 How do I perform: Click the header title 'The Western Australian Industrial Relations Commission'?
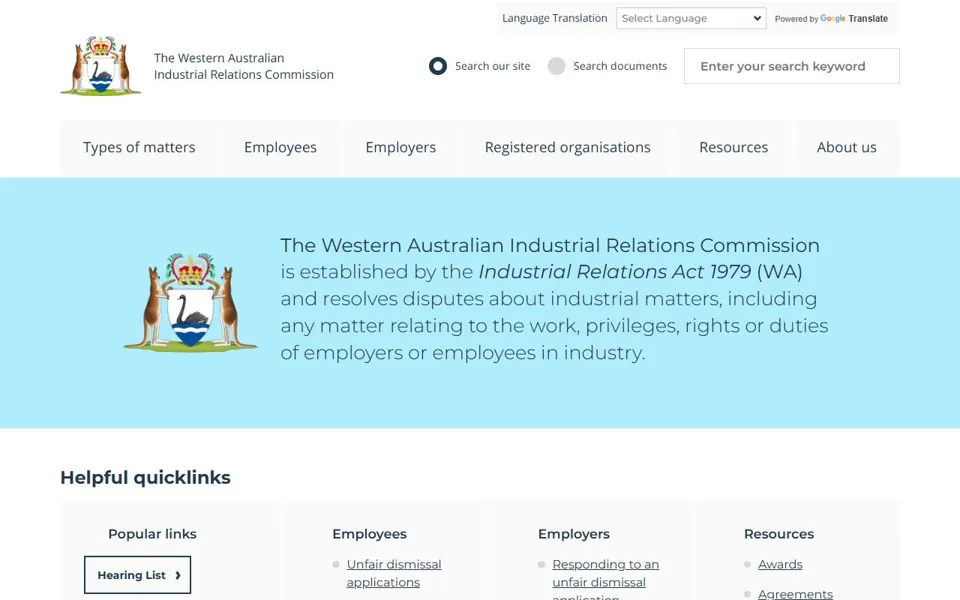pos(244,66)
